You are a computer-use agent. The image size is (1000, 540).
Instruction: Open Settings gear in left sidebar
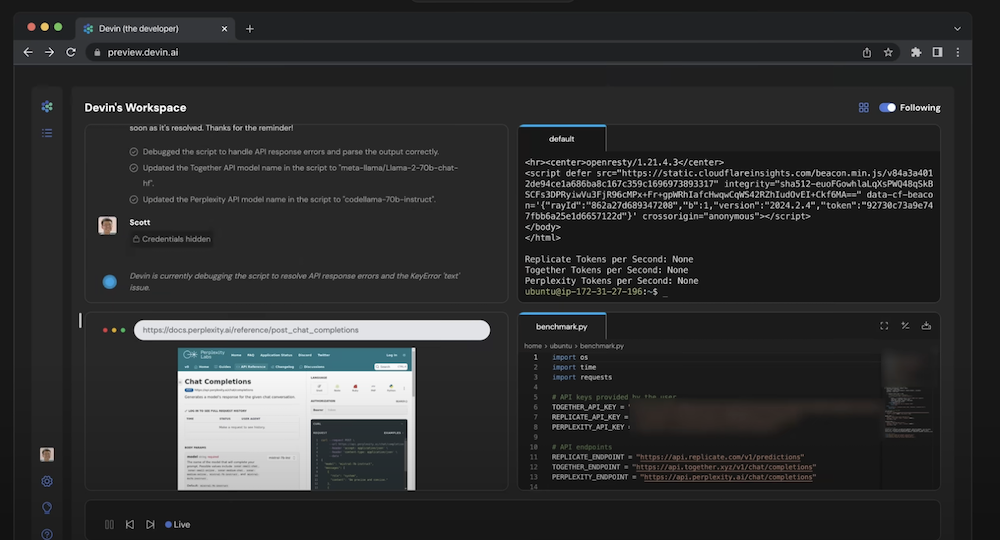tap(47, 481)
